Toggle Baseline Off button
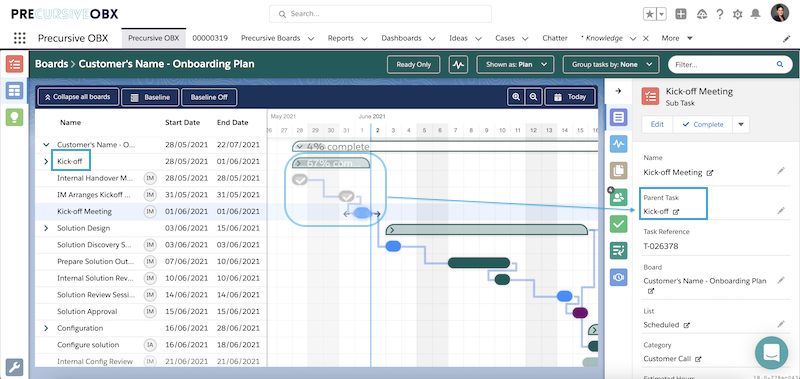 pyautogui.click(x=209, y=97)
